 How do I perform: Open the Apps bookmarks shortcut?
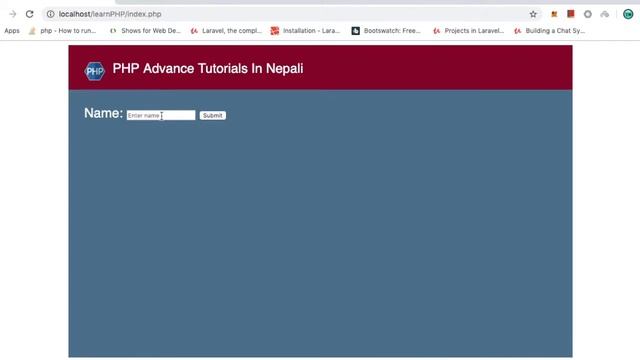tap(12, 31)
